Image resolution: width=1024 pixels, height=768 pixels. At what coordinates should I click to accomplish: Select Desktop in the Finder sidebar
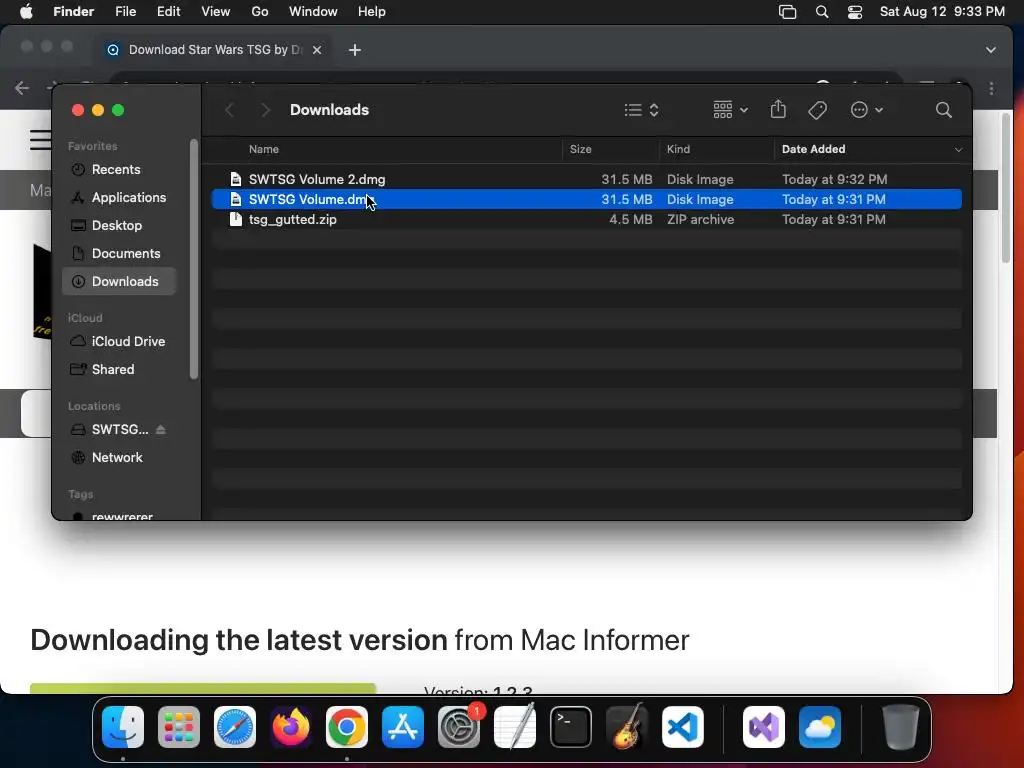point(116,225)
